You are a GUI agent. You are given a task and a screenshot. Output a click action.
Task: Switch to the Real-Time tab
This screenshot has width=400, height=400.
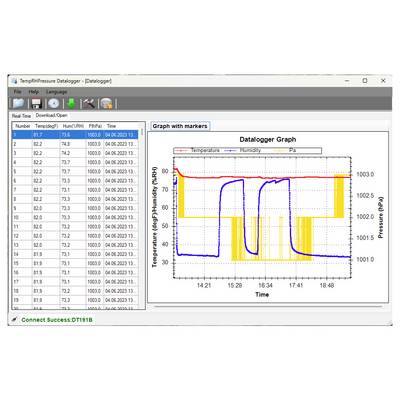(21, 116)
